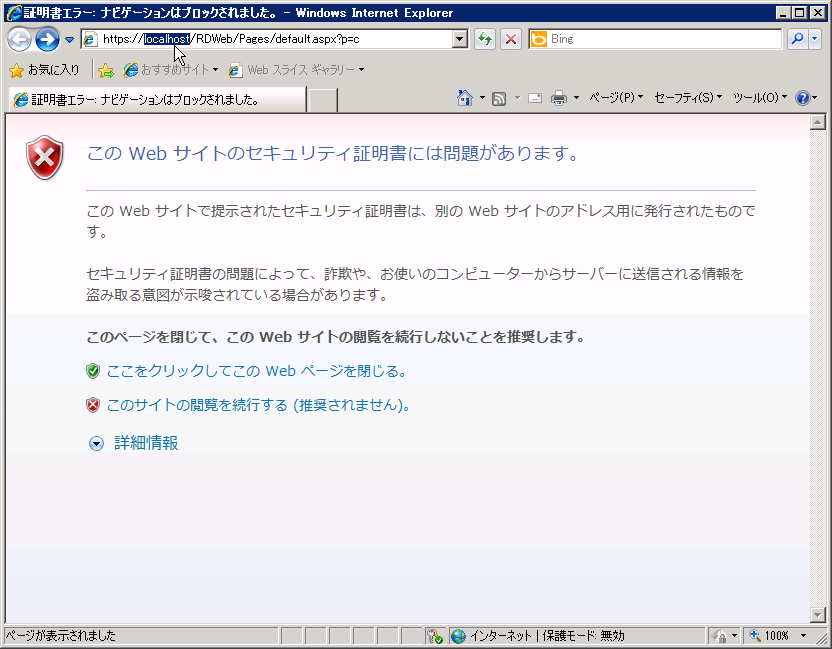Screen dimensions: 832x649
Task: Click the IE logo in title bar
Action: (14, 13)
